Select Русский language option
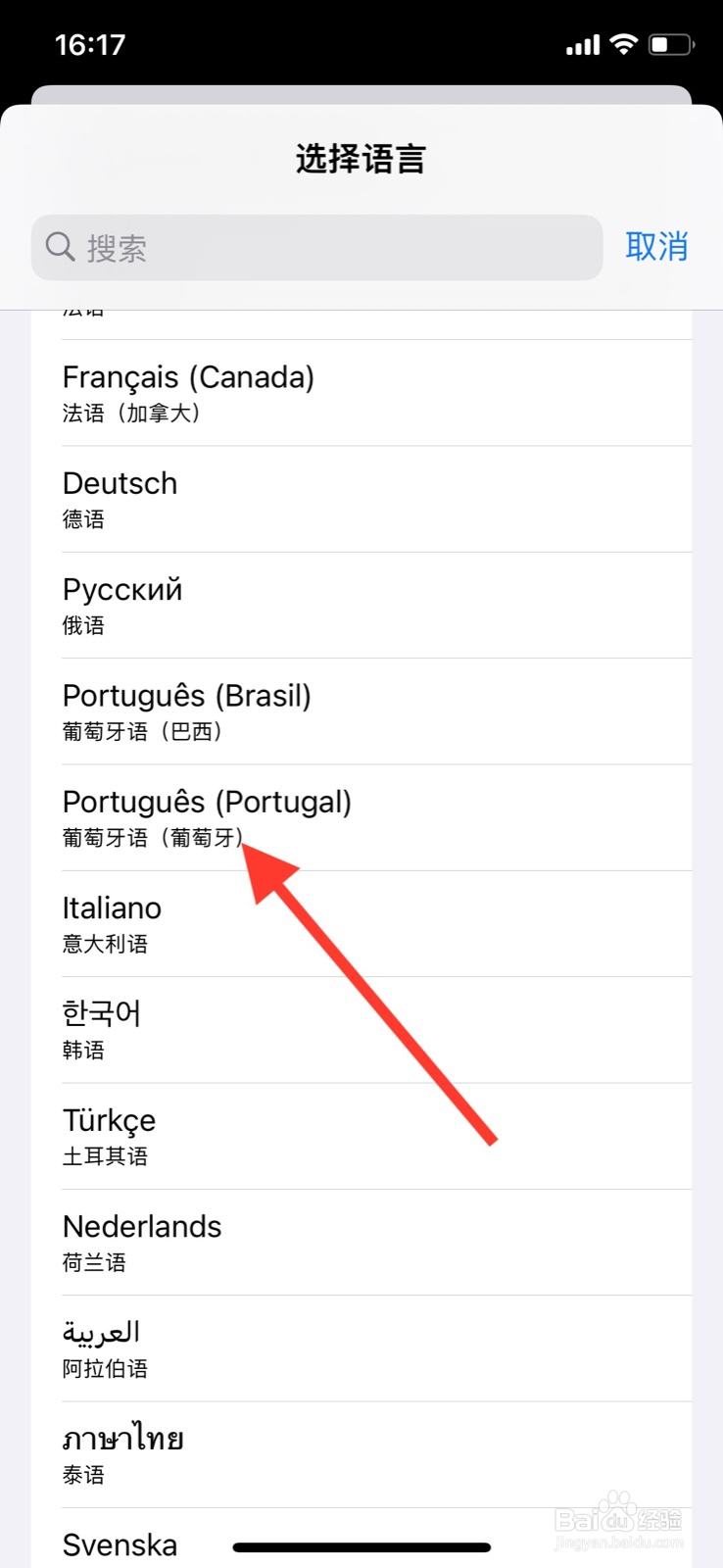 [x=361, y=605]
